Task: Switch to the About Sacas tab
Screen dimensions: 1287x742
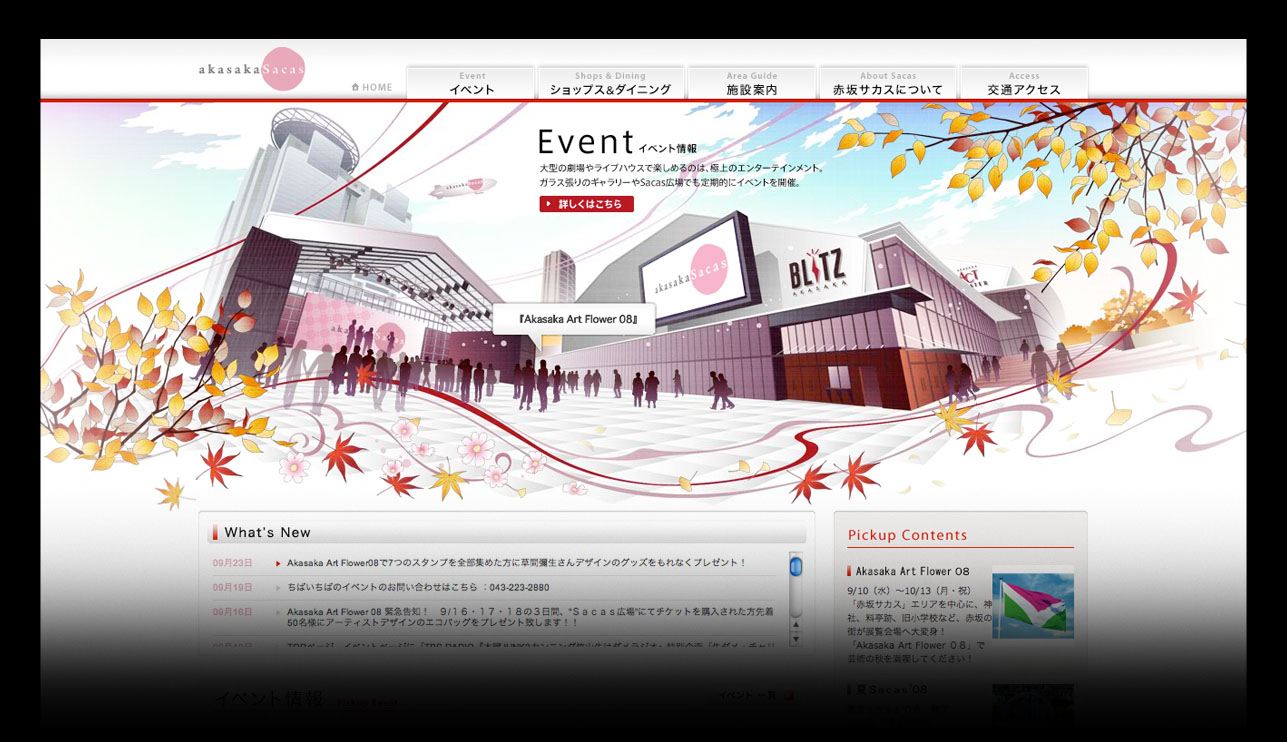Action: click(888, 83)
